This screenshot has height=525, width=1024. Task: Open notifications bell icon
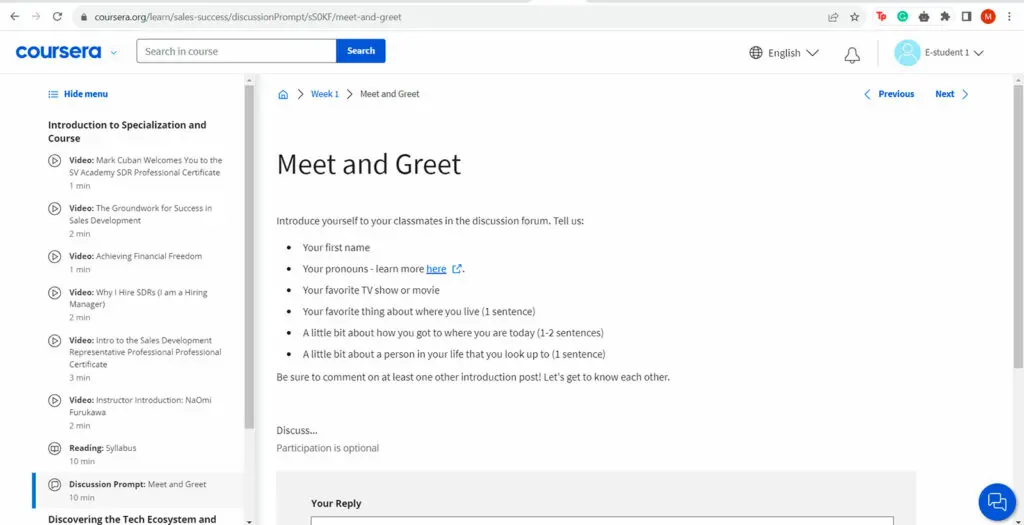tap(852, 55)
